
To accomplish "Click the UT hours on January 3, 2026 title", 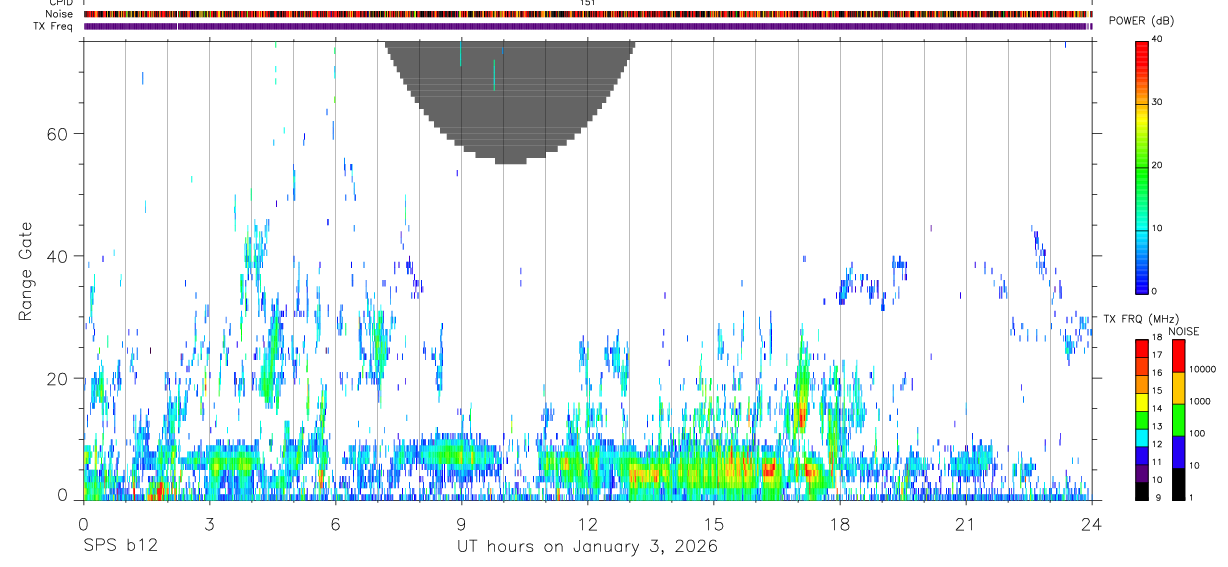I will click(x=587, y=547).
